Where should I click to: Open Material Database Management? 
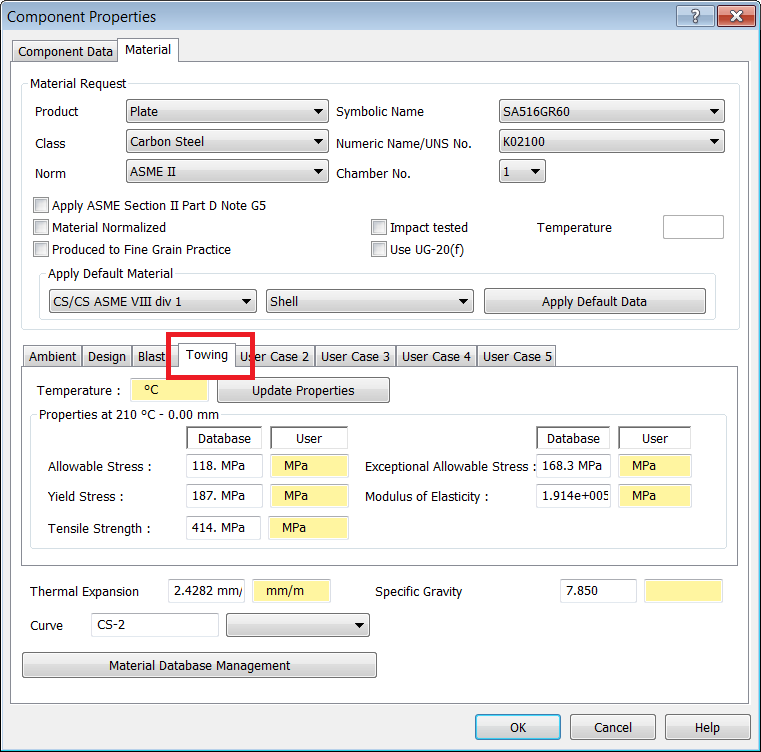[x=199, y=666]
